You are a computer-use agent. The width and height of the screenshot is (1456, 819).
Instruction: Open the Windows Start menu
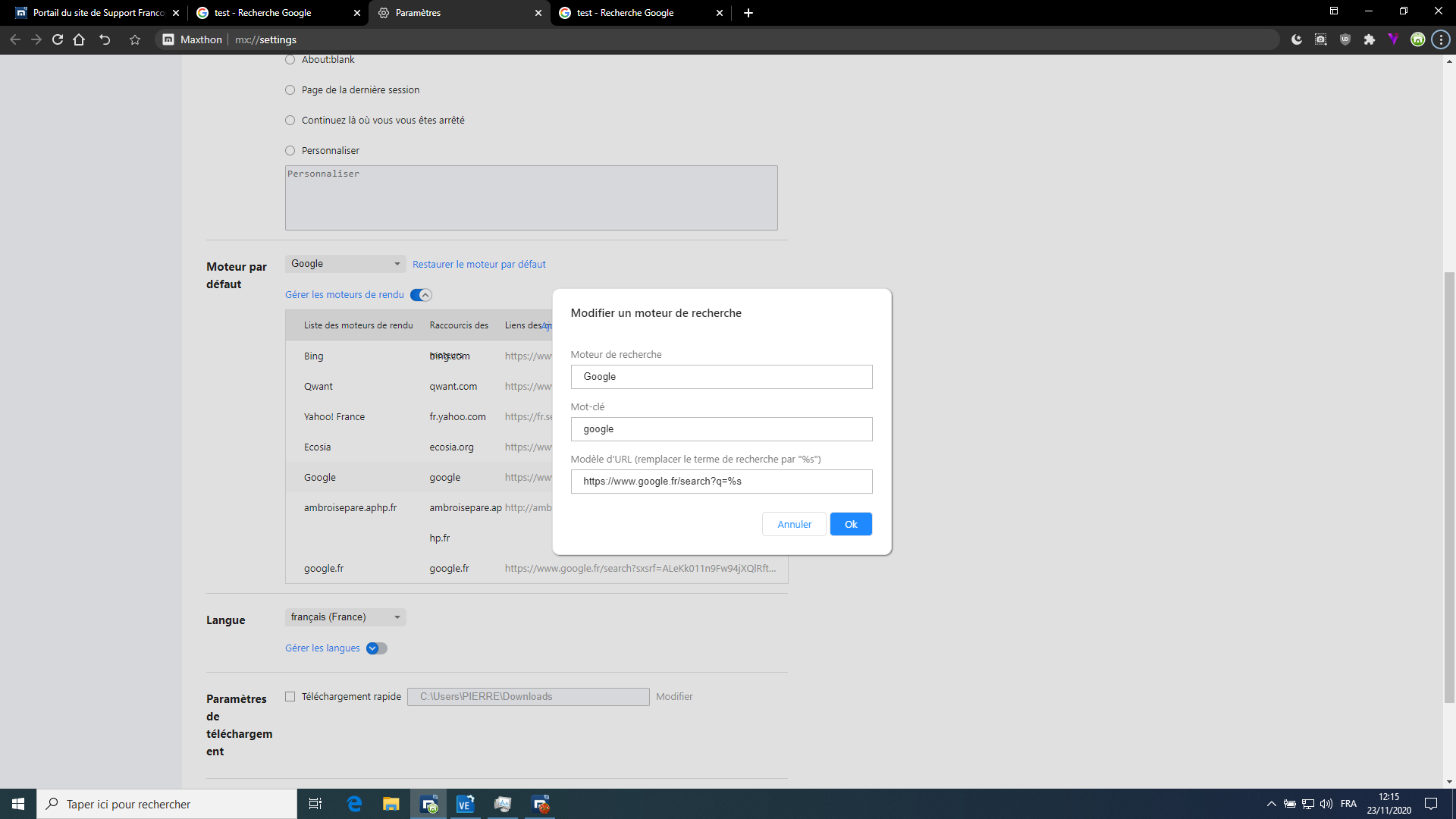[18, 804]
